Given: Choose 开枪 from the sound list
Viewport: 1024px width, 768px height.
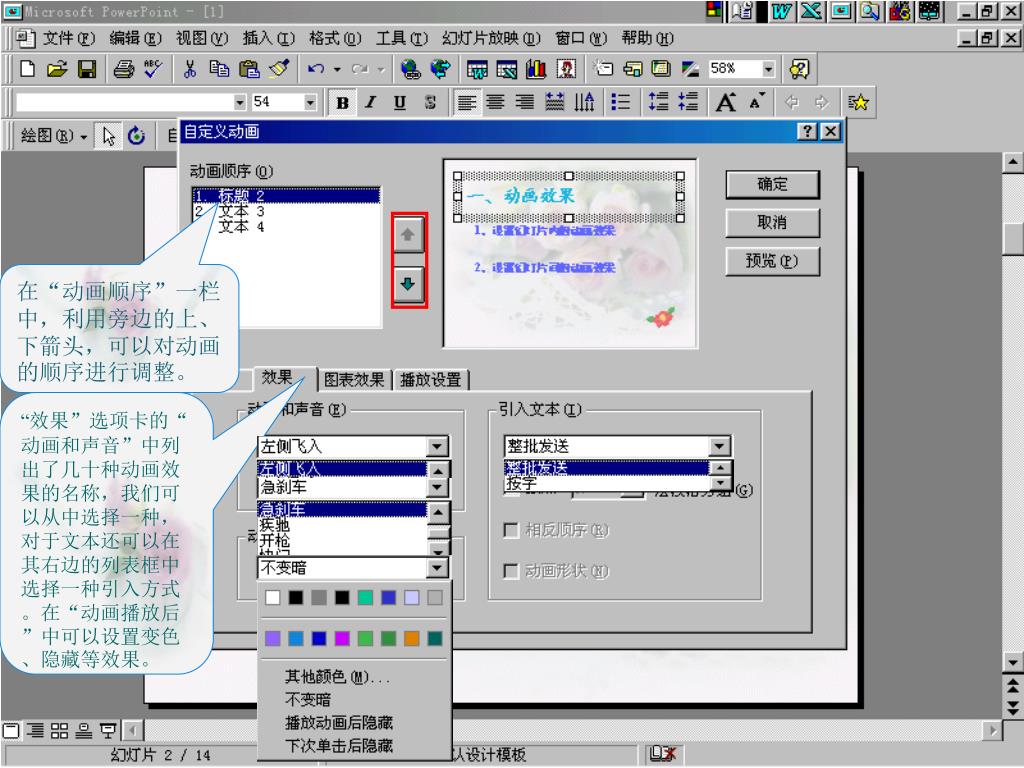Looking at the screenshot, I should pos(342,541).
